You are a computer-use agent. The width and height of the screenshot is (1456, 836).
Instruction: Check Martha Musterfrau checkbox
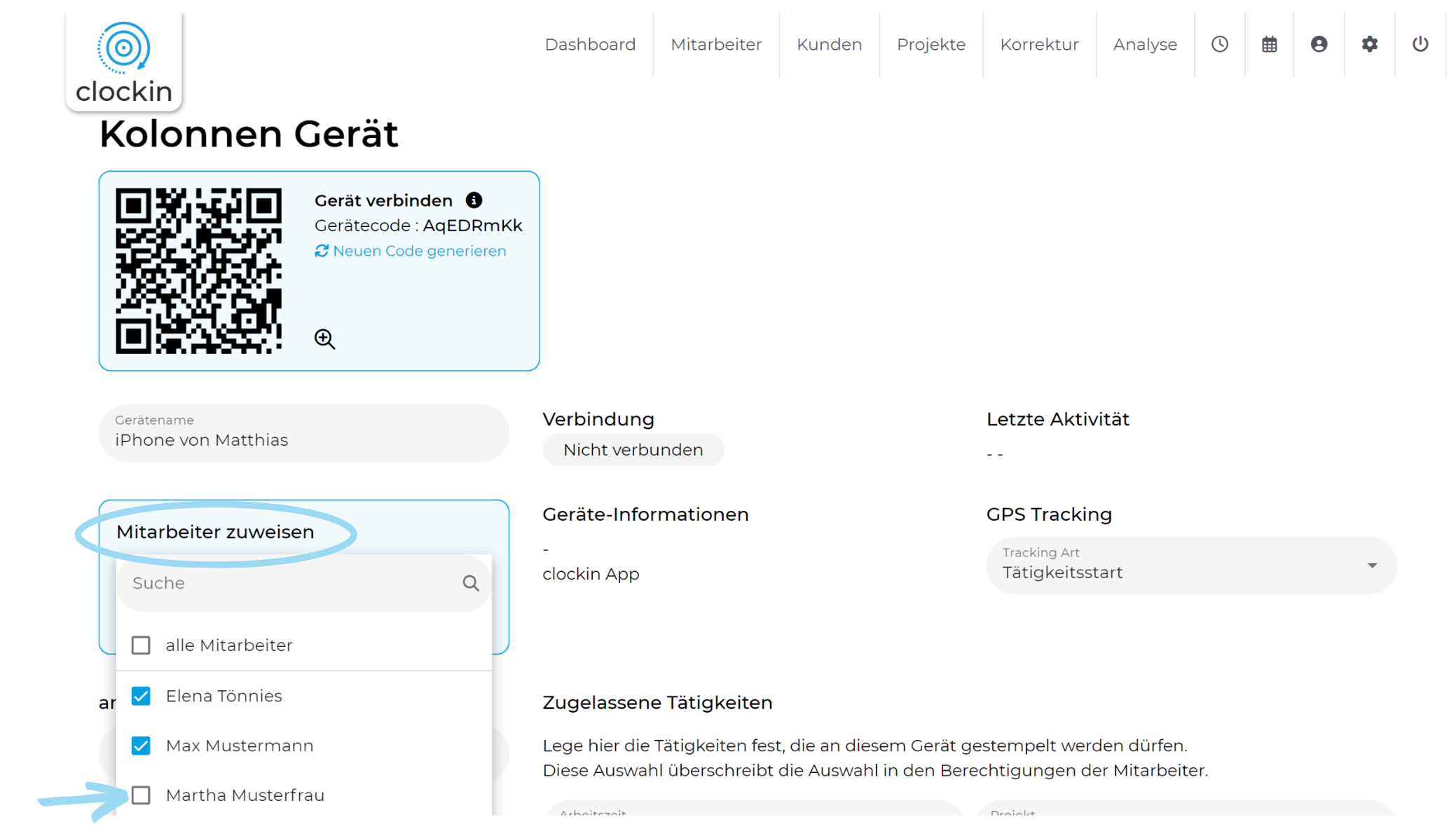(x=141, y=795)
